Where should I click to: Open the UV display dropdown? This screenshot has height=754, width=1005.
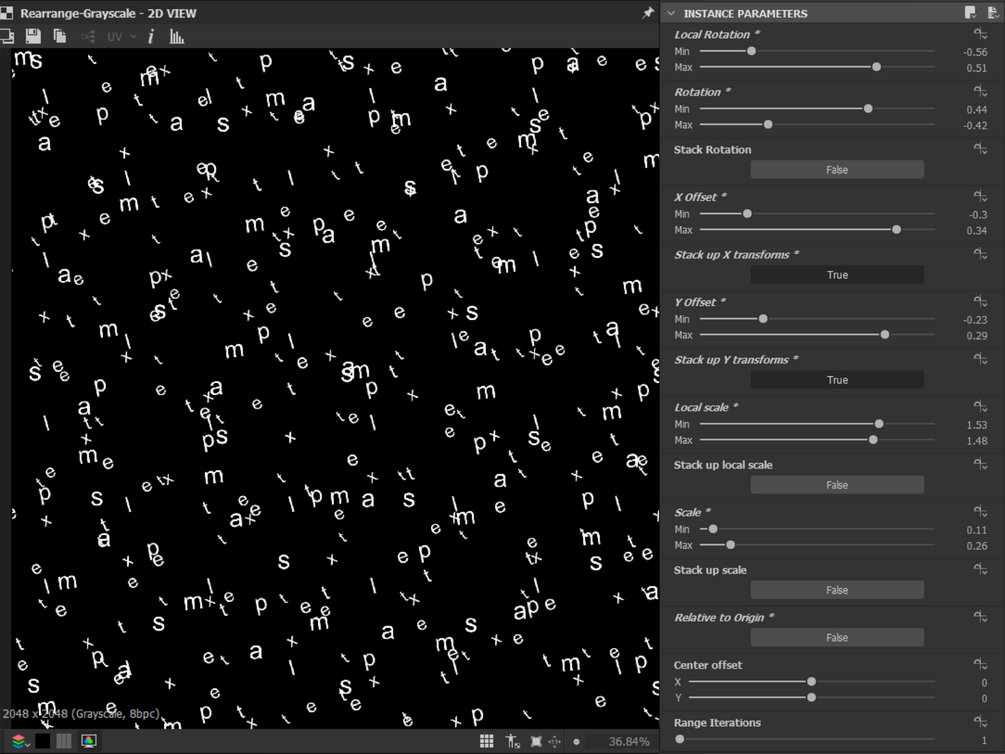click(x=122, y=37)
